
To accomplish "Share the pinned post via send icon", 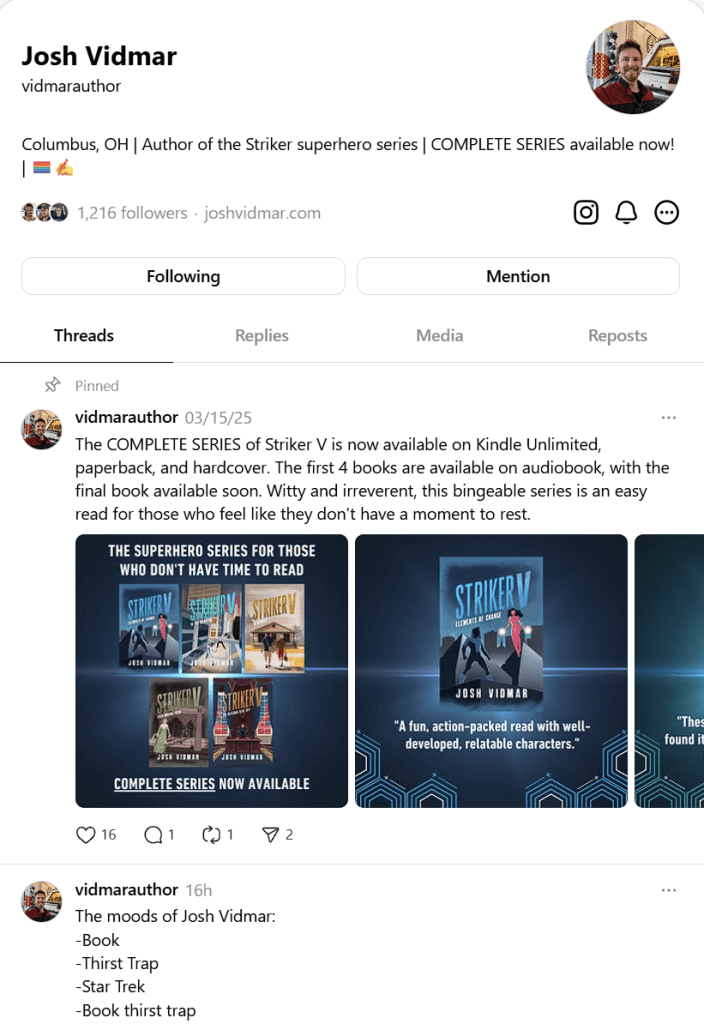I will click(x=270, y=835).
